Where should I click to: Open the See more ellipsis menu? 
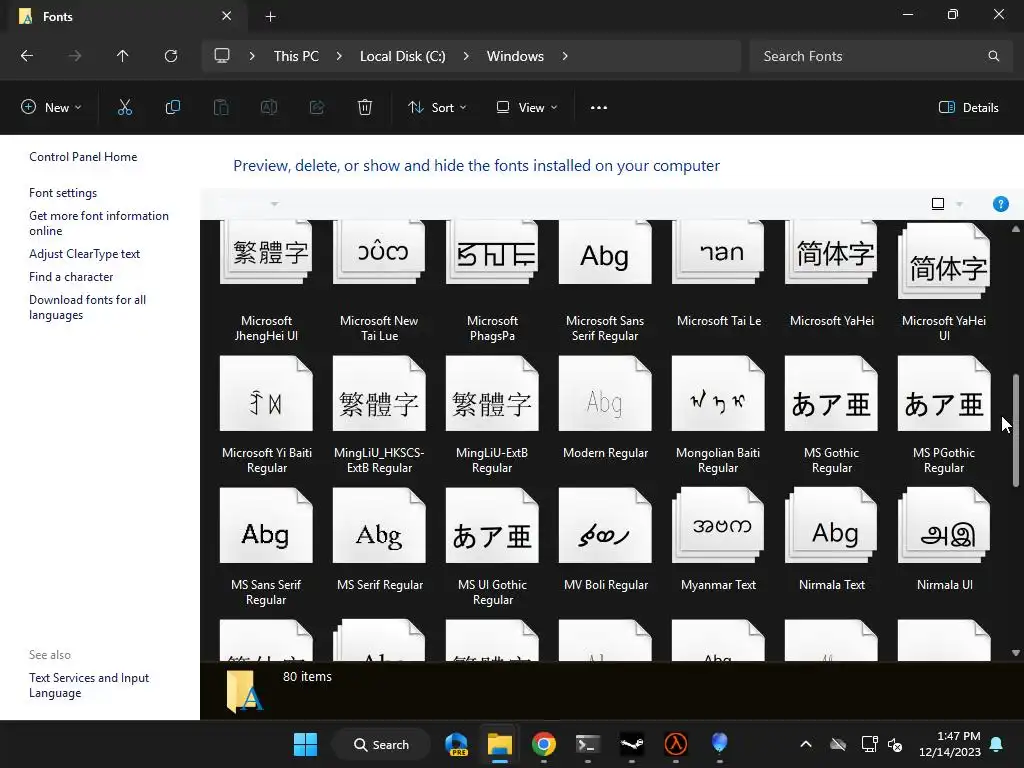(599, 108)
